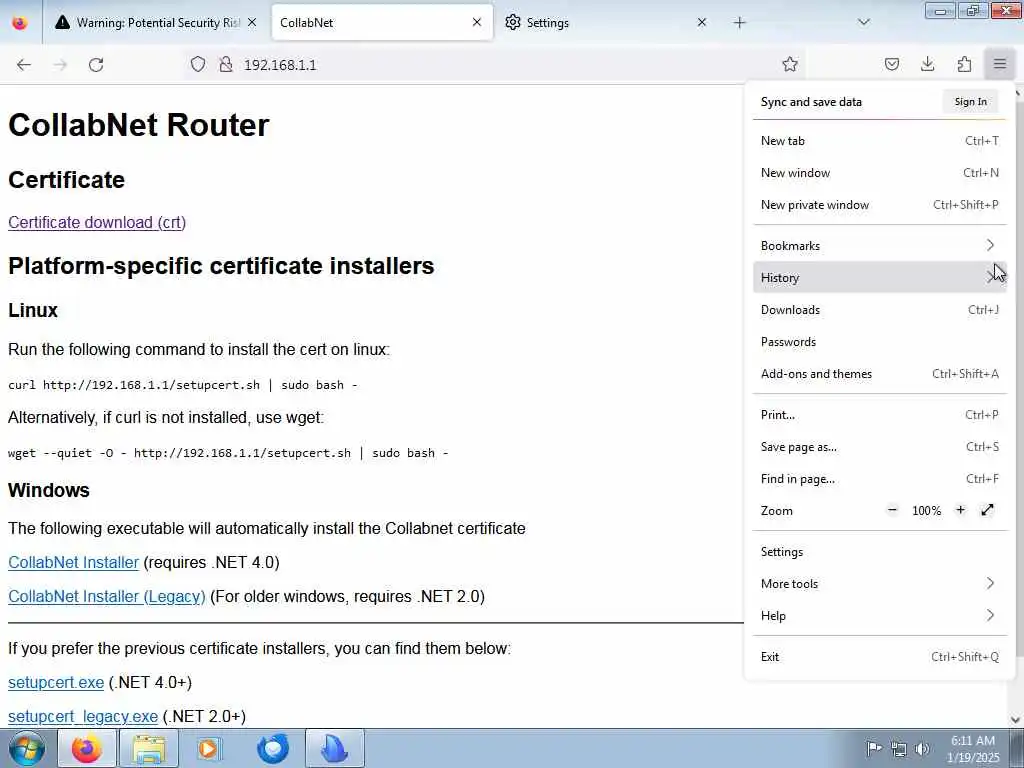Open Passwords menu entry
This screenshot has width=1024, height=768.
click(880, 342)
